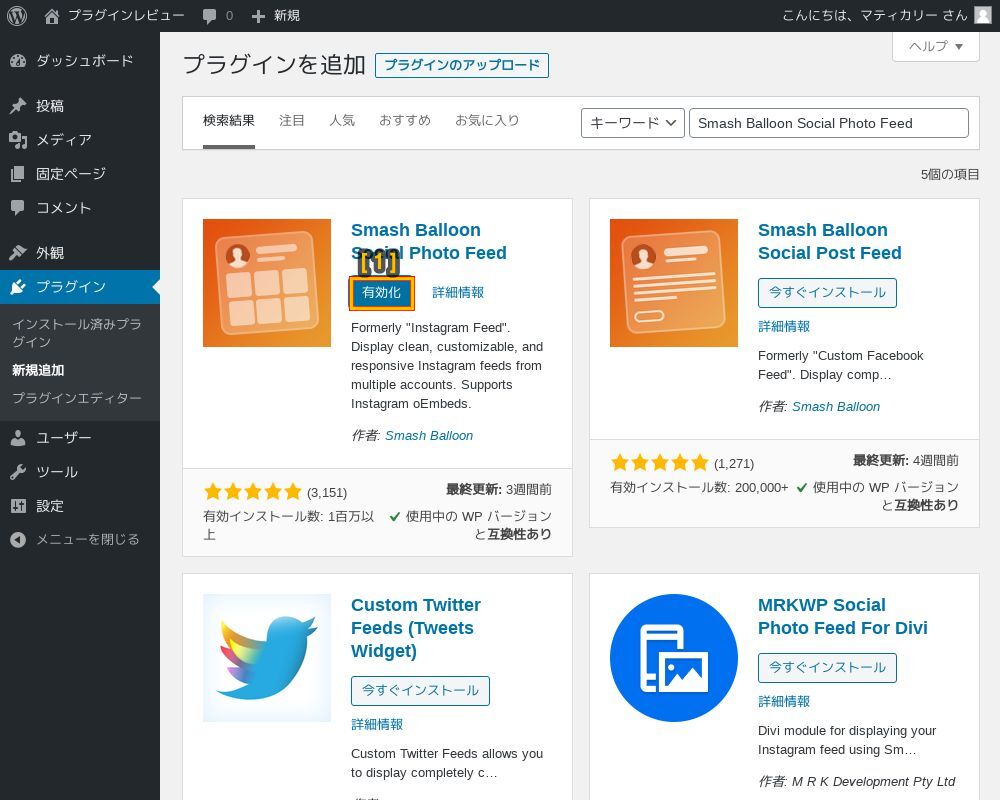Click the 新規 label in the admin bar
The image size is (1000, 800).
[x=287, y=15]
